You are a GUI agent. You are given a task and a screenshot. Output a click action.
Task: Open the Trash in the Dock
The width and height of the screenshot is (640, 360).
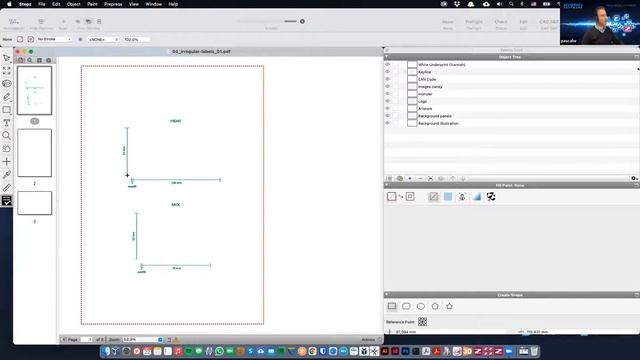pyautogui.click(x=534, y=351)
